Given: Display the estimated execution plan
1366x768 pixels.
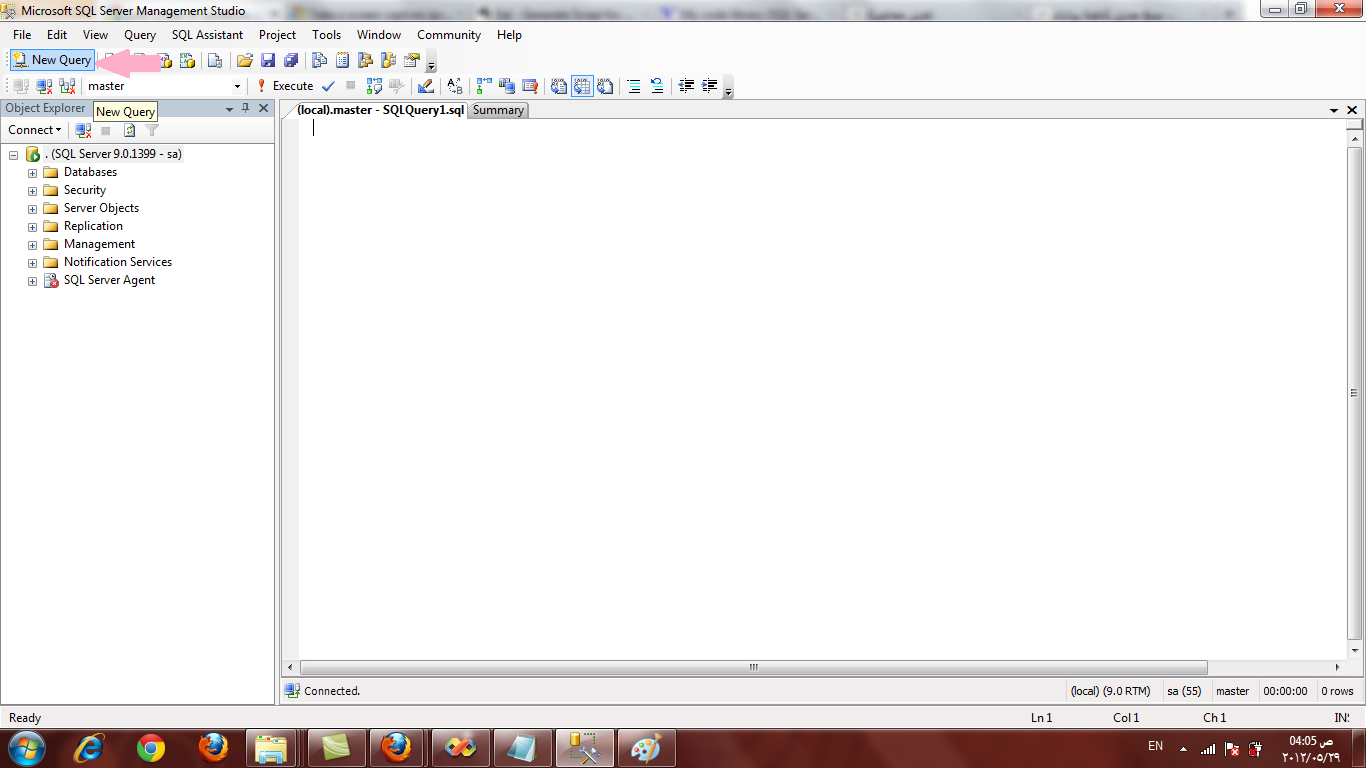Looking at the screenshot, I should 374,86.
